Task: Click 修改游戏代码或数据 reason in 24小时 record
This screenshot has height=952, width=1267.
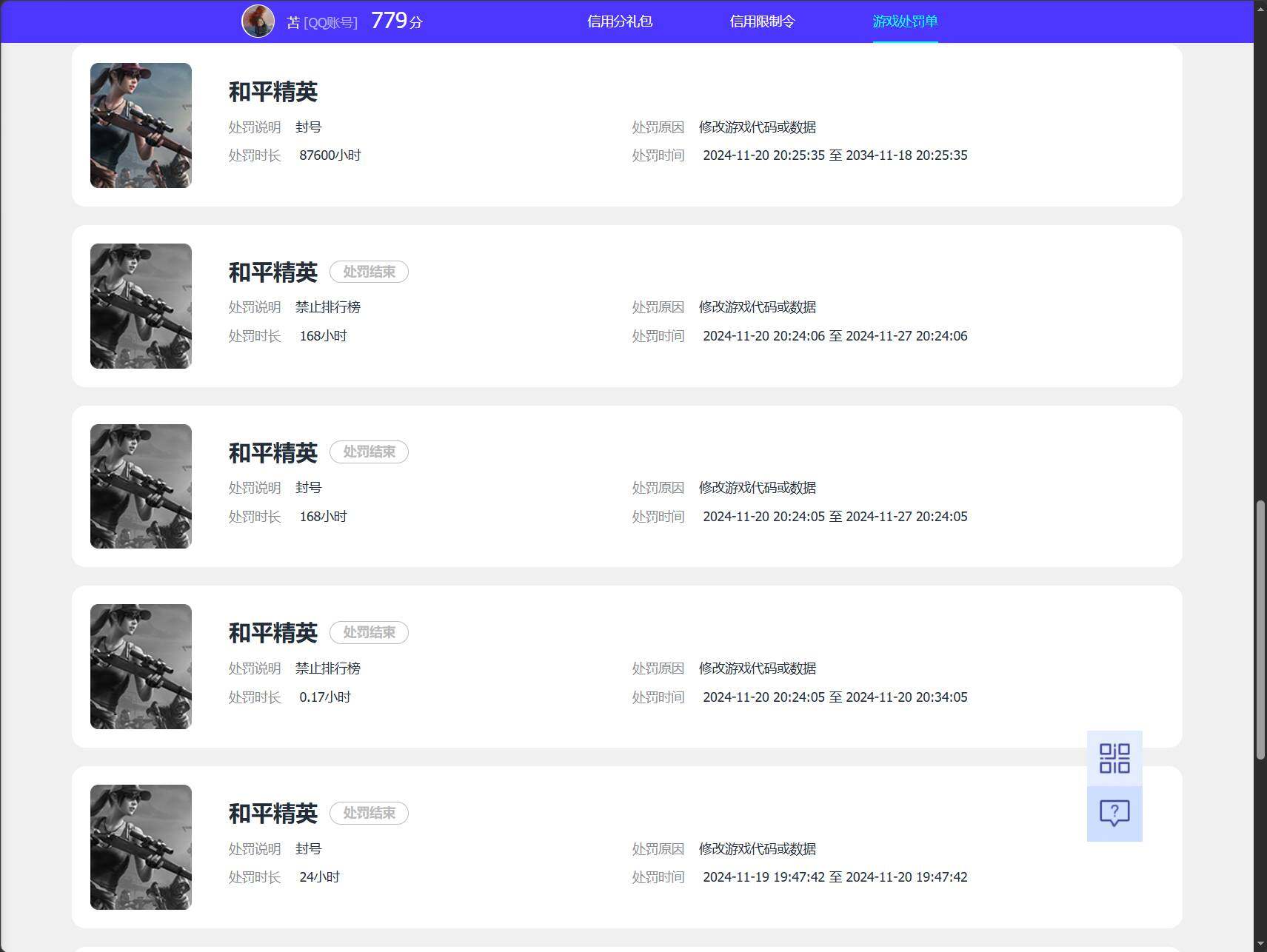Action: point(758,849)
